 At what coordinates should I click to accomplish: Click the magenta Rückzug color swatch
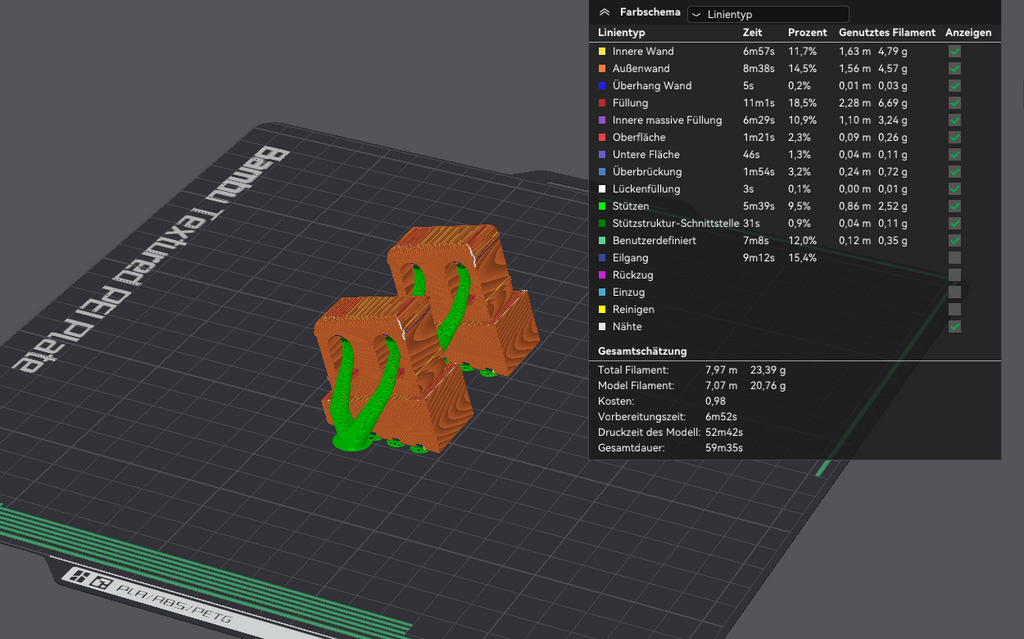tap(602, 274)
